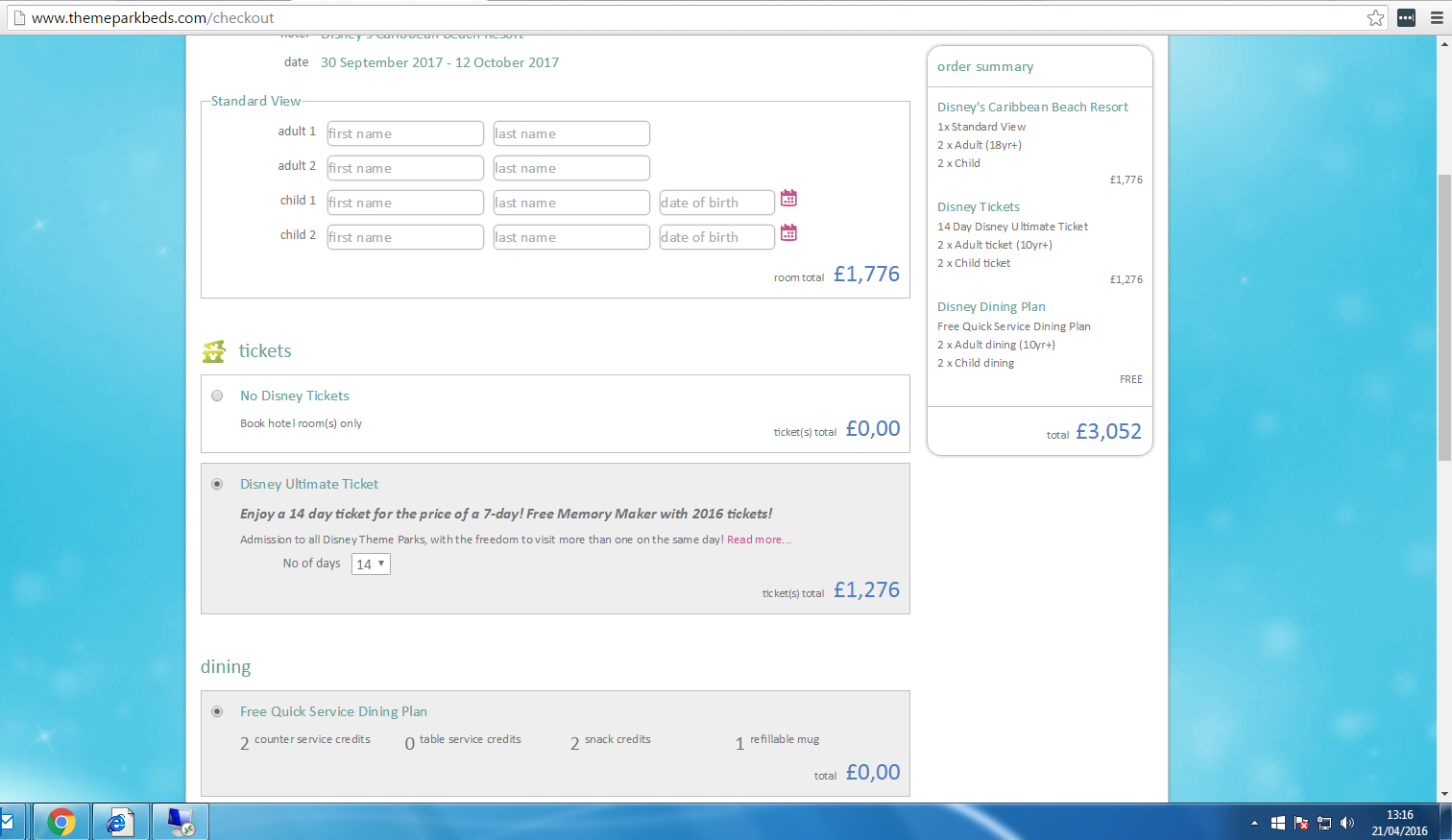Screen dimensions: 1452x840
Task: Click the browser address bar URL
Action: coord(153,17)
